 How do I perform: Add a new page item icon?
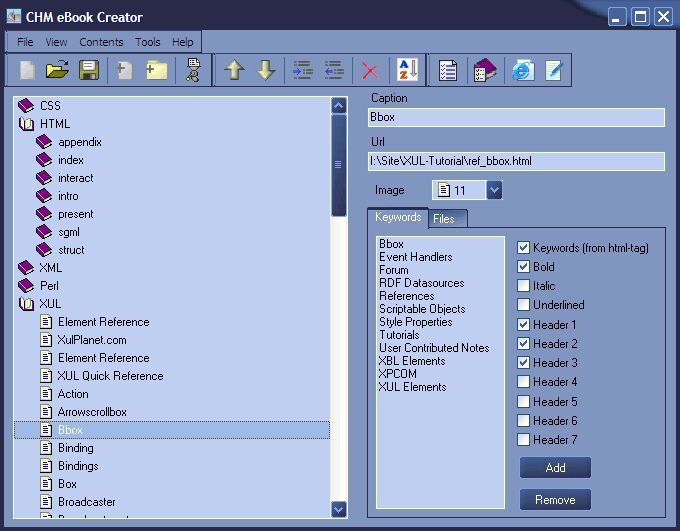pos(125,70)
